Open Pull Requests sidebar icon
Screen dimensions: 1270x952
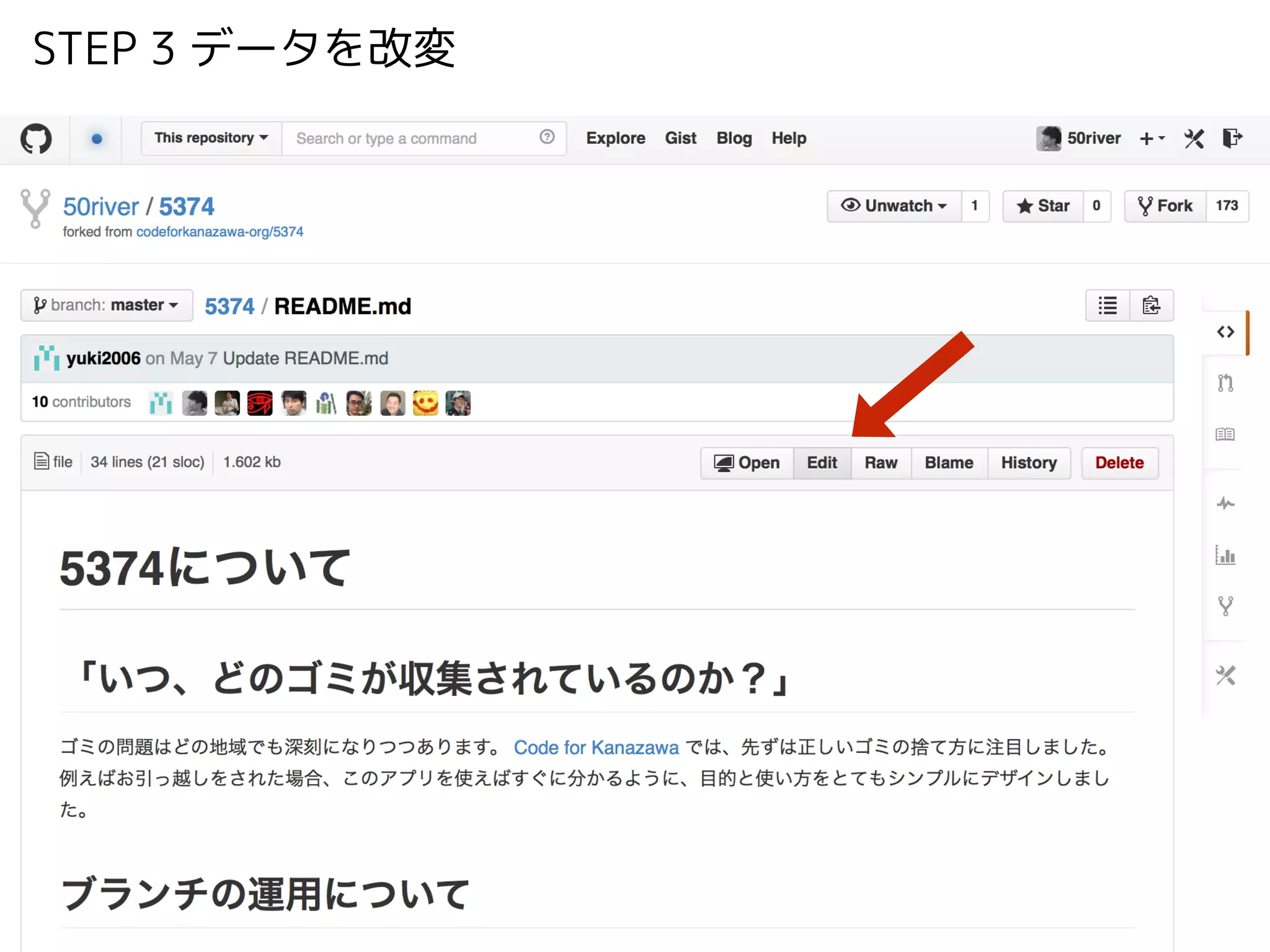pyautogui.click(x=1225, y=384)
